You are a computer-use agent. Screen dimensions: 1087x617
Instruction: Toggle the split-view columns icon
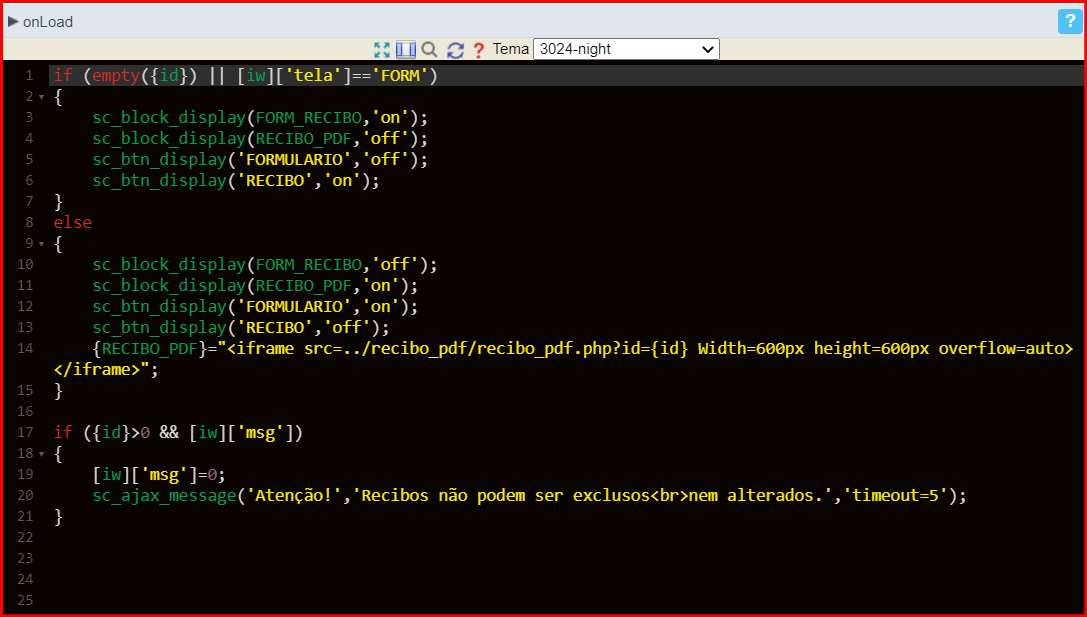(x=405, y=49)
